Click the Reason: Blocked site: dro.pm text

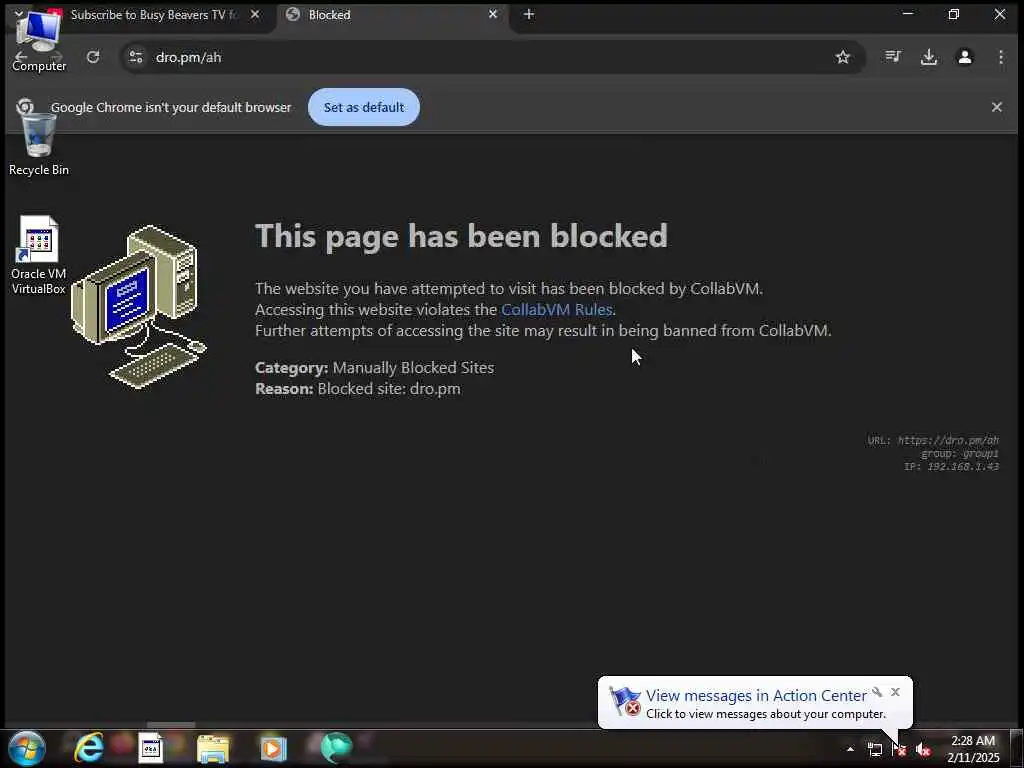[x=357, y=389]
